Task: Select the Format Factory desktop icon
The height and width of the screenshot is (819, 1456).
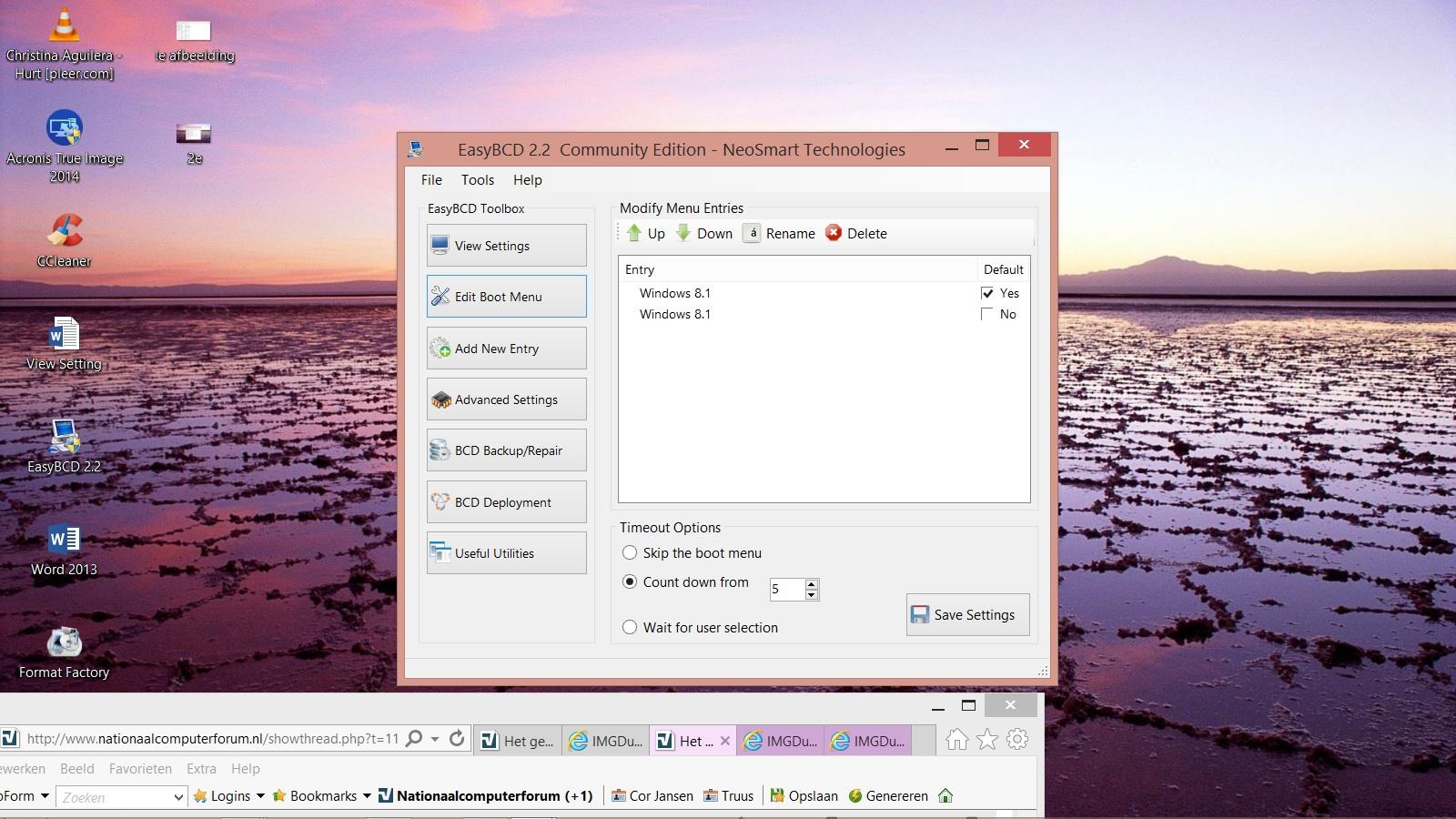Action: 64,652
